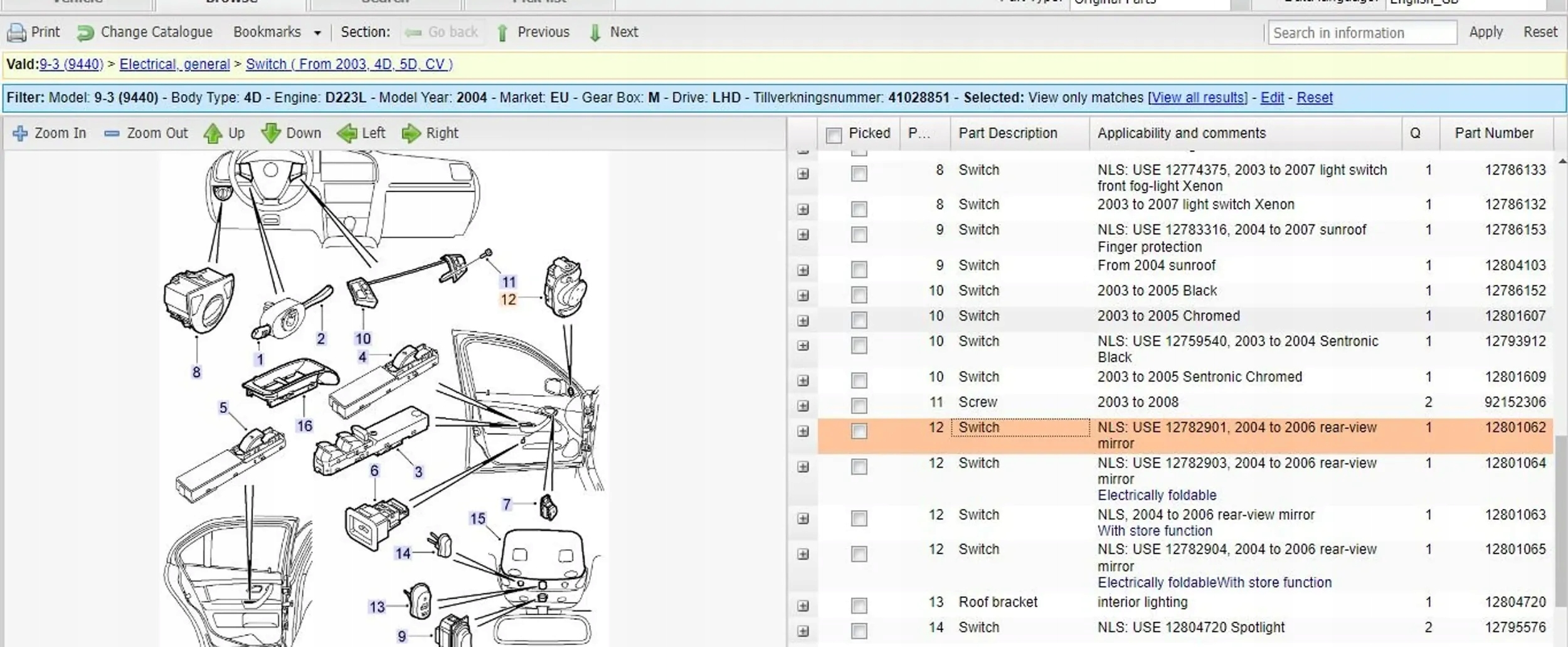
Task: Check the box for part 12801607
Action: tap(859, 320)
